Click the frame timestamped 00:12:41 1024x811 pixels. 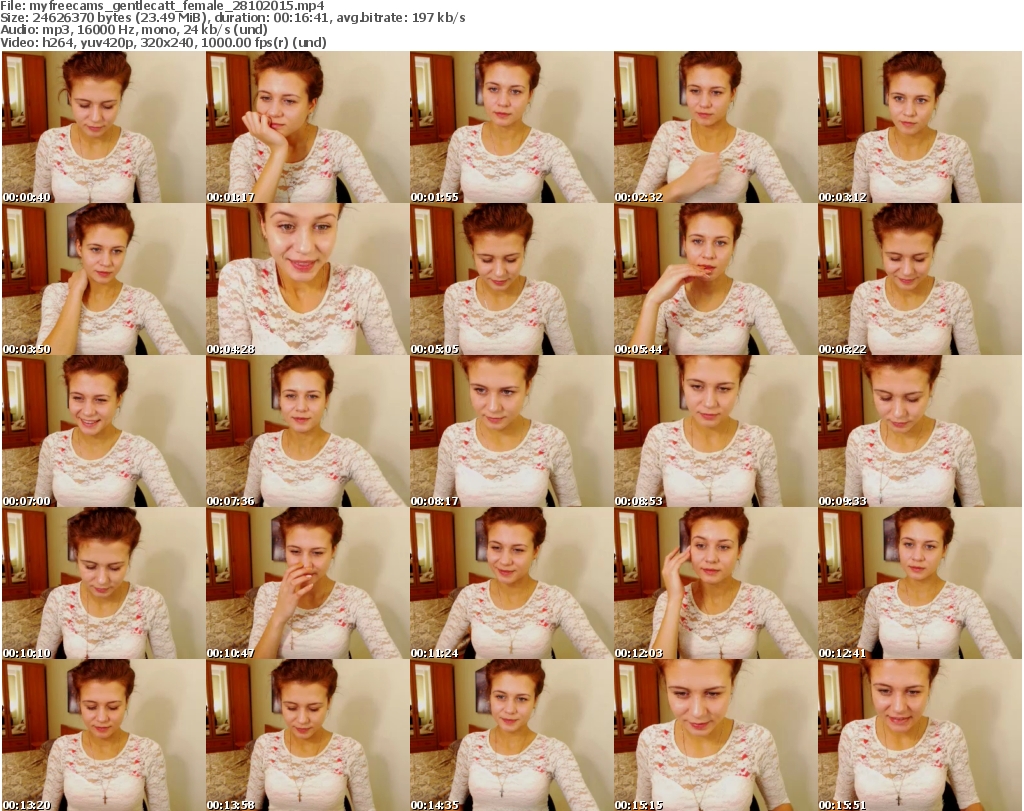click(x=920, y=584)
